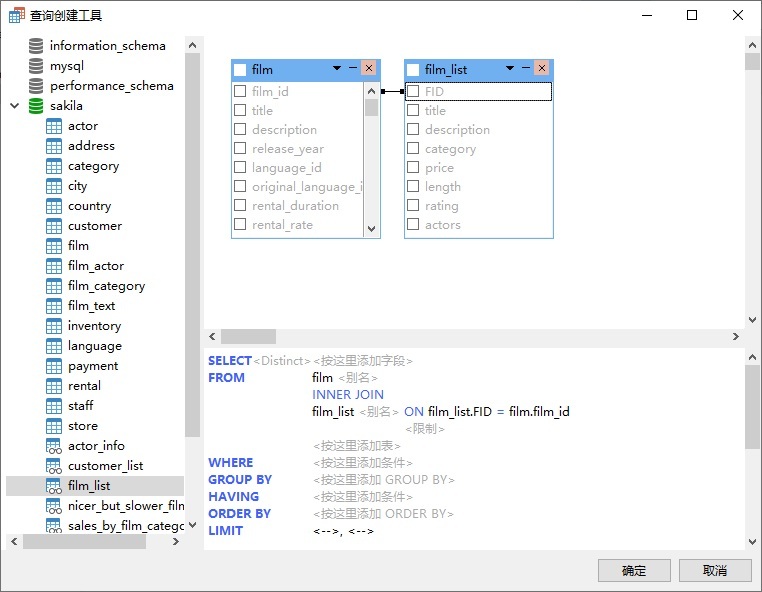Click the customer_list view icon

coord(54,466)
